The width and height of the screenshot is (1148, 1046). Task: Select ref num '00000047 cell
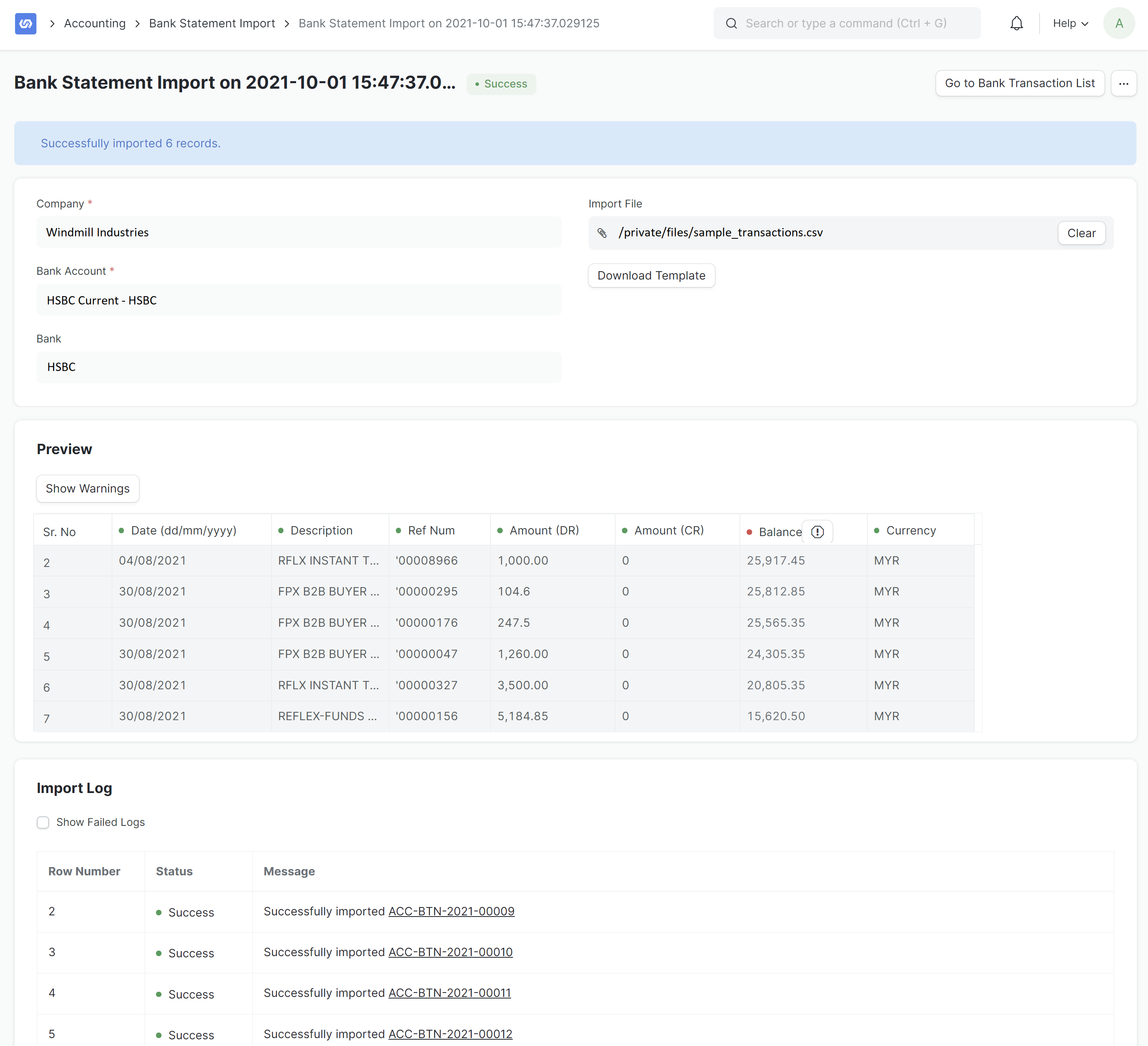[x=439, y=654]
